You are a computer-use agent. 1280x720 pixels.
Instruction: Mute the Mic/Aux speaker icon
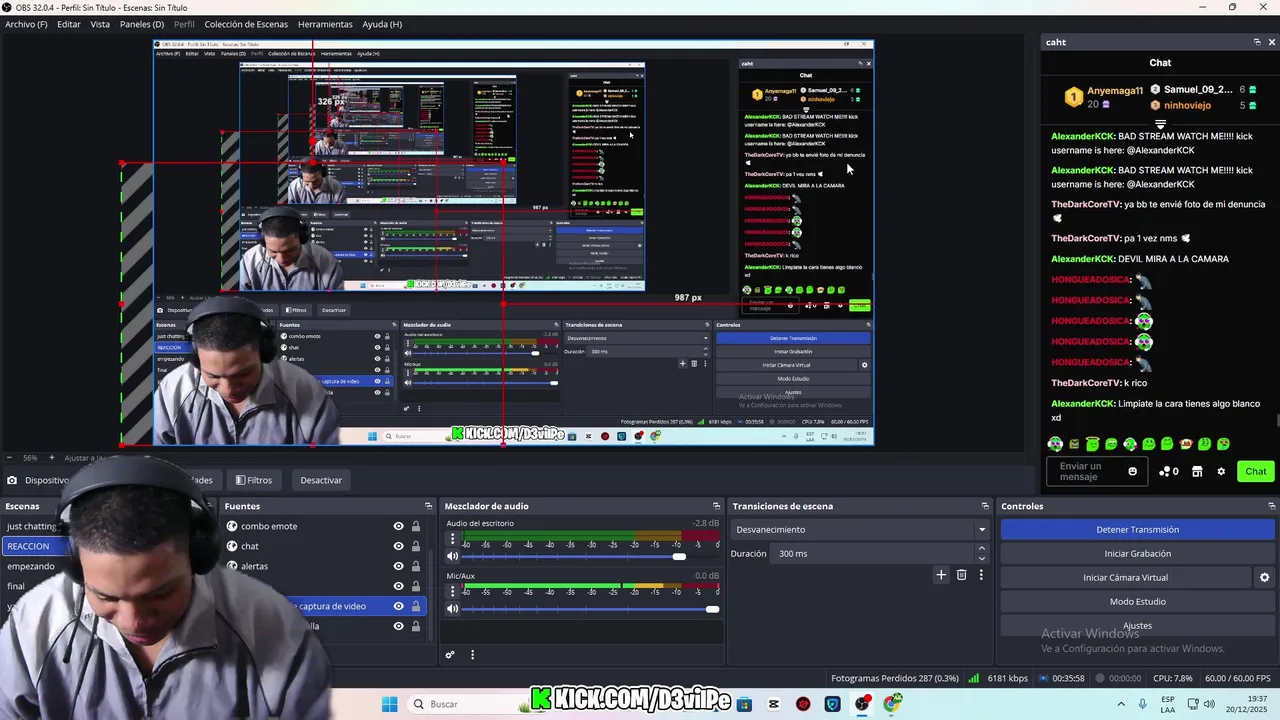(x=452, y=608)
